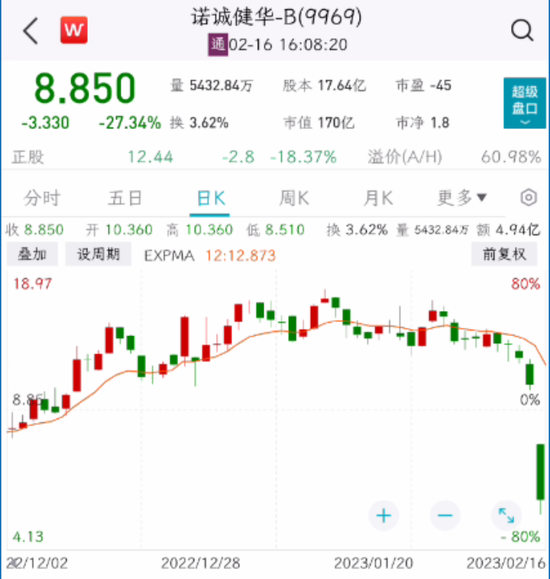Tap 市净 1.8
Viewport: 550px width, 579px height.
point(423,123)
